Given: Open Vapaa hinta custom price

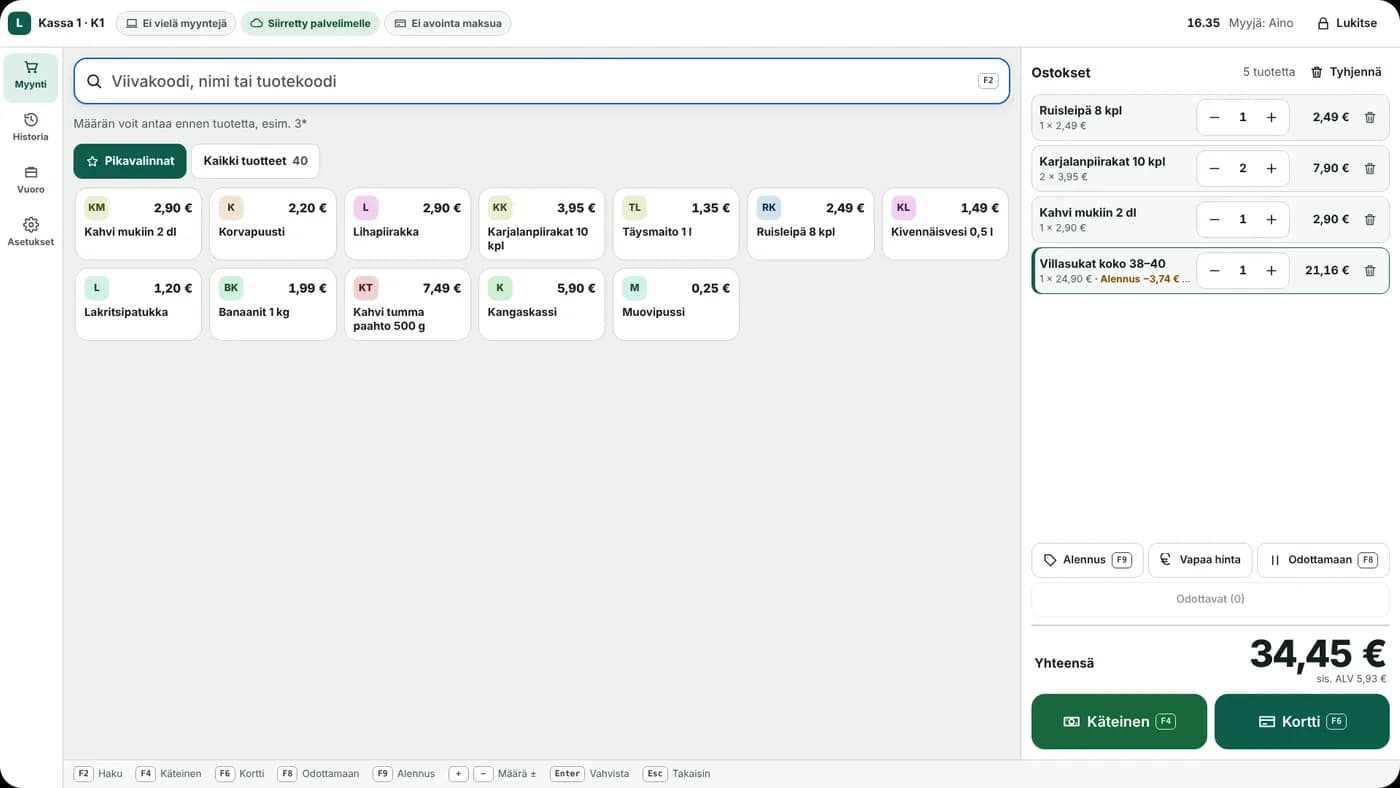Looking at the screenshot, I should [1200, 560].
